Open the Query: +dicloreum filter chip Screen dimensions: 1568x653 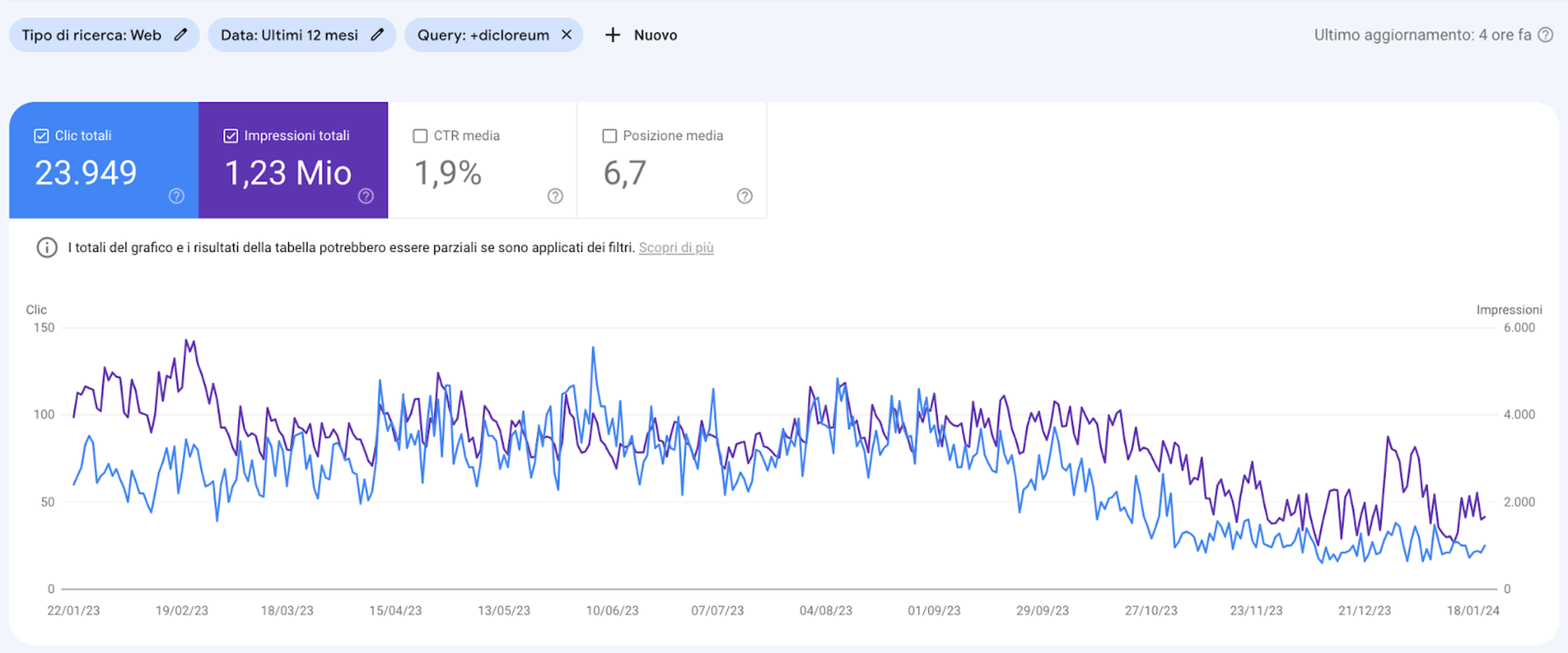click(483, 35)
